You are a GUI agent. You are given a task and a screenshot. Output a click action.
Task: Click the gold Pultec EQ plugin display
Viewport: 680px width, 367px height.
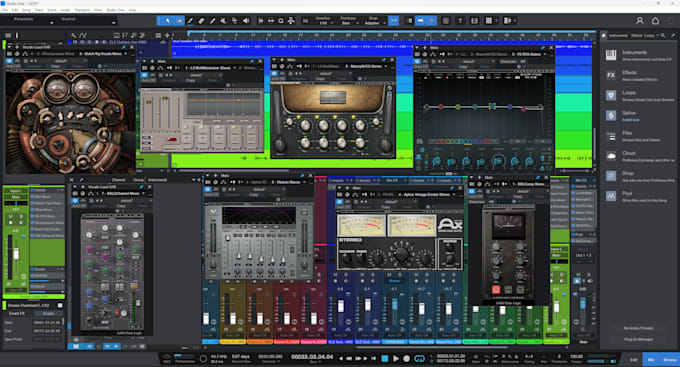point(333,97)
